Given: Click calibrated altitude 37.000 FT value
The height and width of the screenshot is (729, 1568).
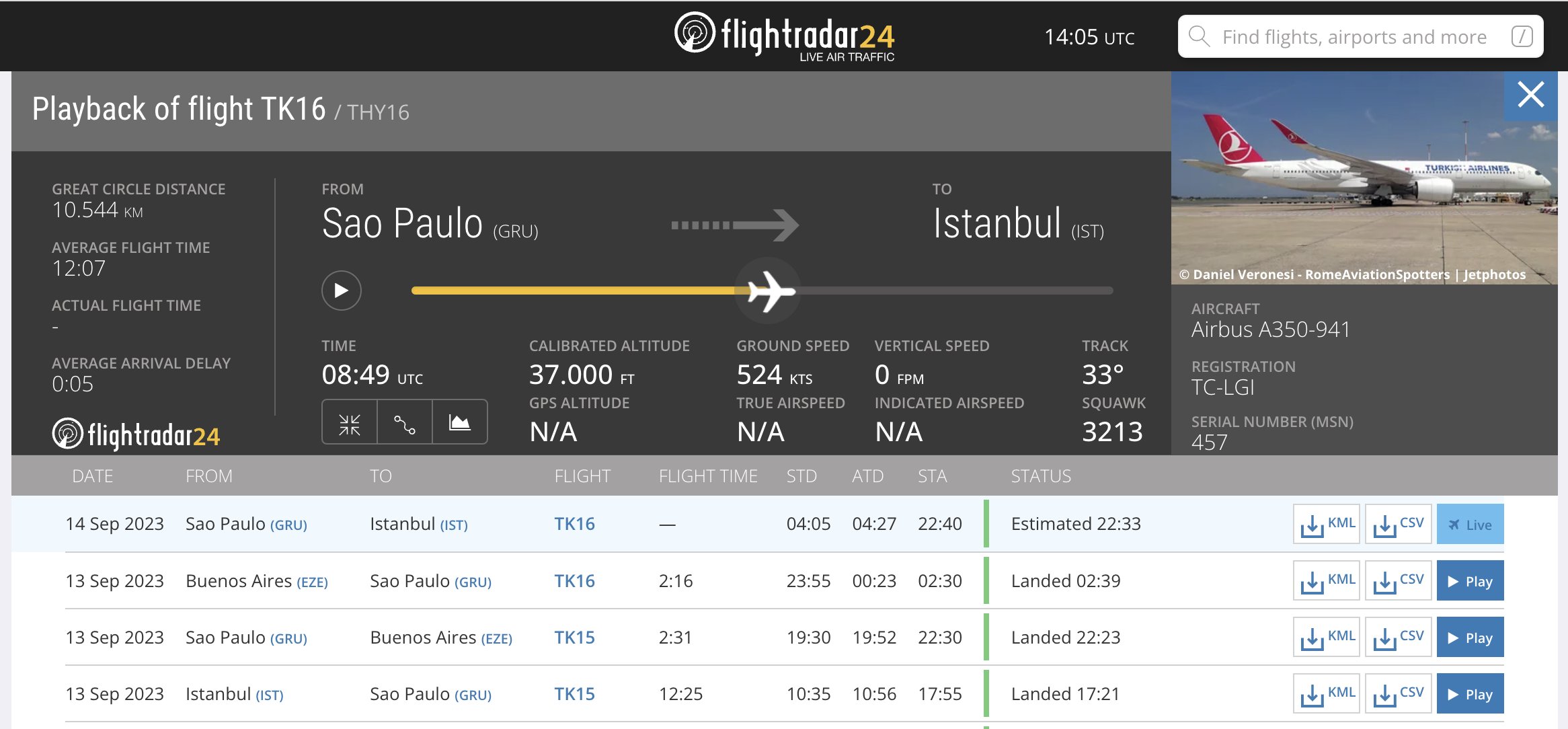Looking at the screenshot, I should point(582,375).
